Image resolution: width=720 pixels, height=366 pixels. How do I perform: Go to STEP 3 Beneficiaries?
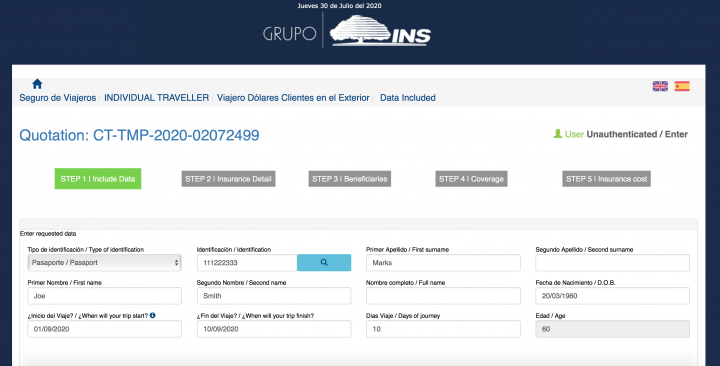coord(349,179)
